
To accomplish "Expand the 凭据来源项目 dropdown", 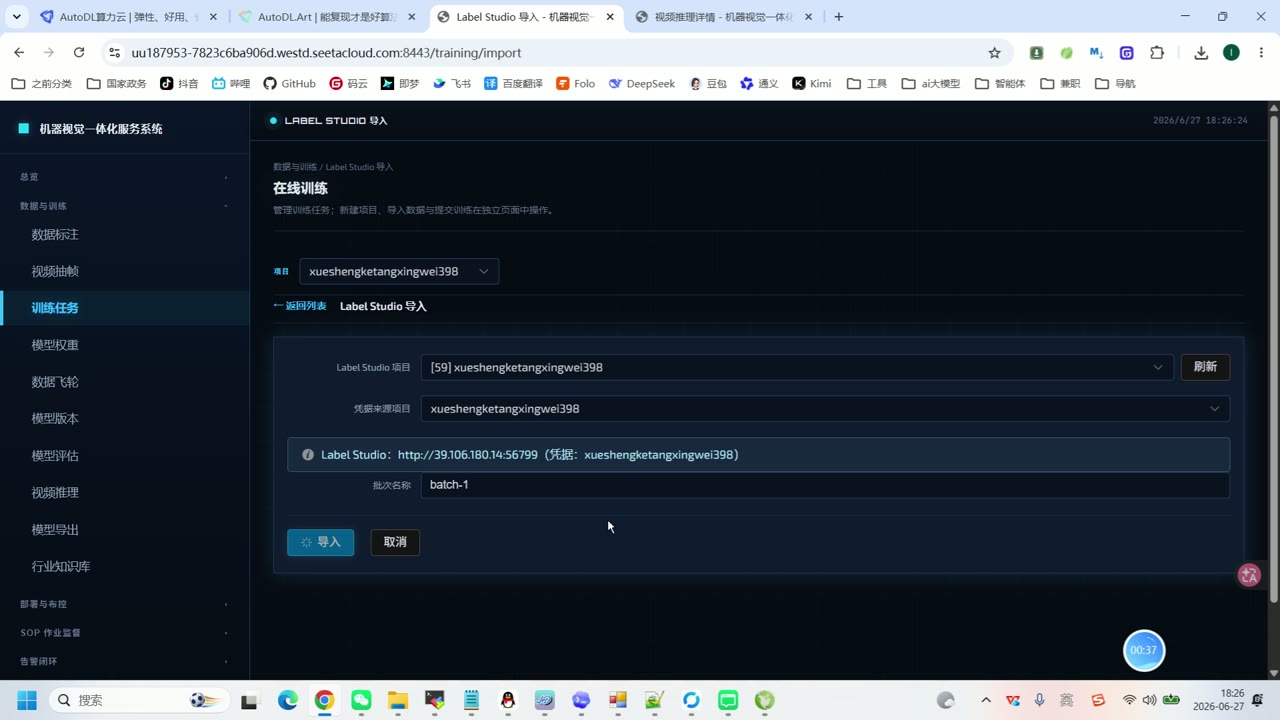I will pos(825,408).
